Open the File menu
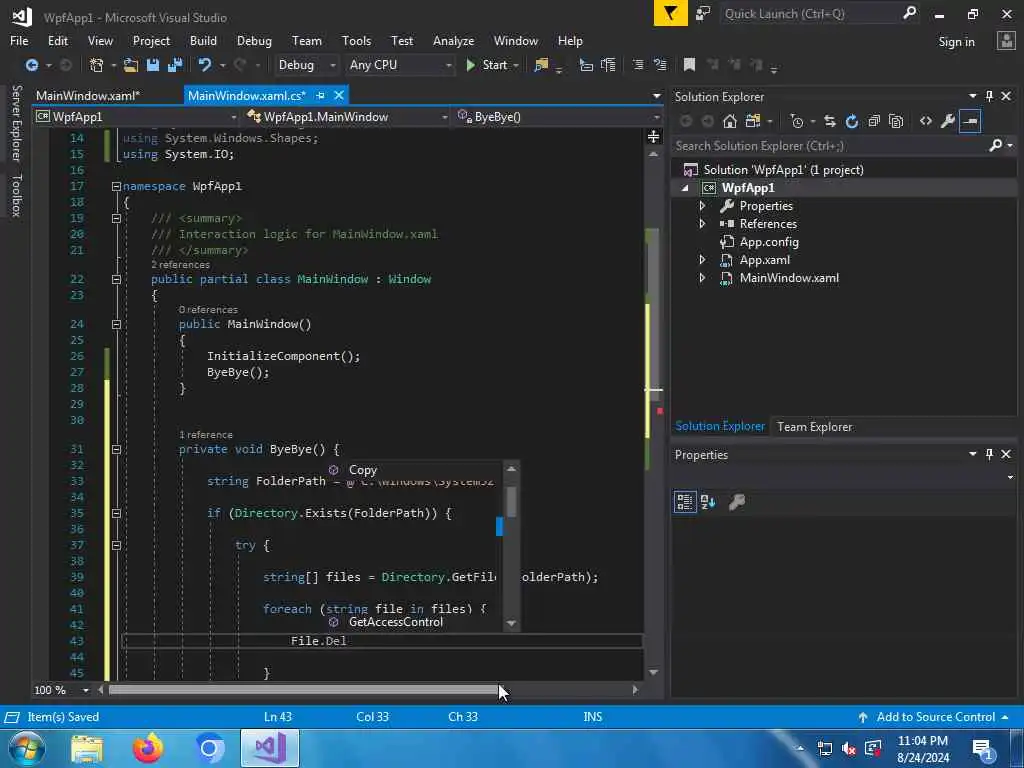This screenshot has height=768, width=1024. click(x=19, y=40)
